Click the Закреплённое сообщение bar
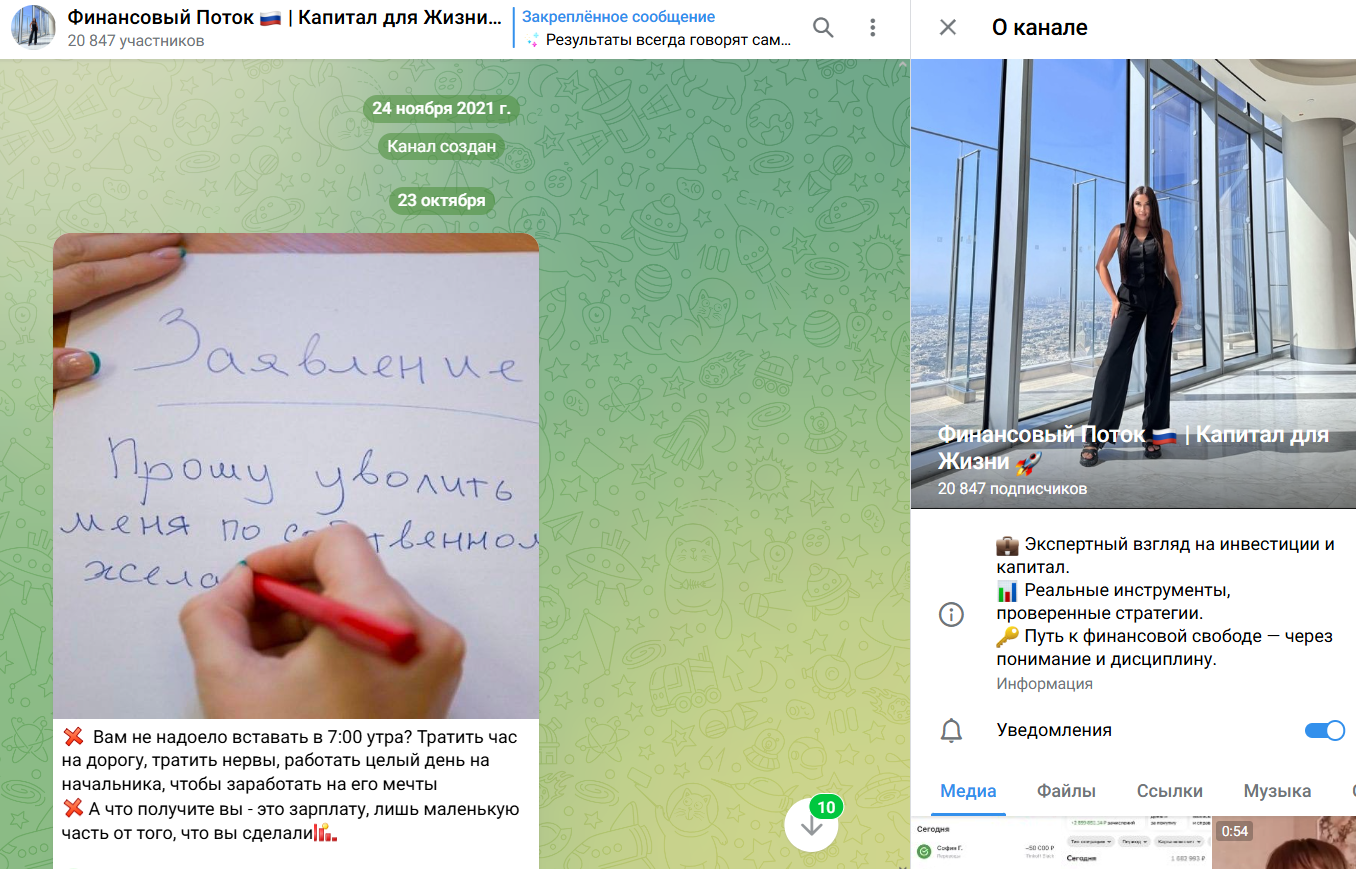 650,27
